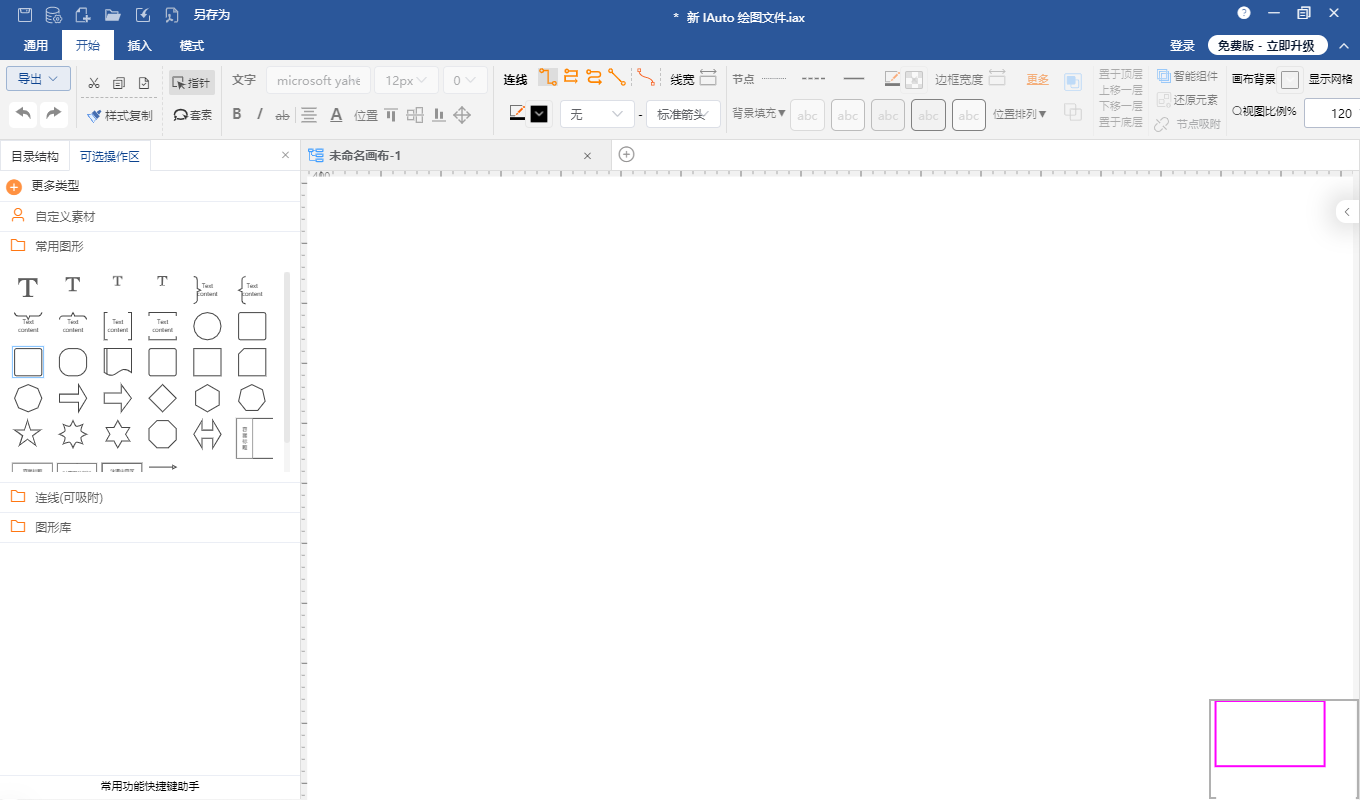Select the largest T text shape

(x=28, y=288)
